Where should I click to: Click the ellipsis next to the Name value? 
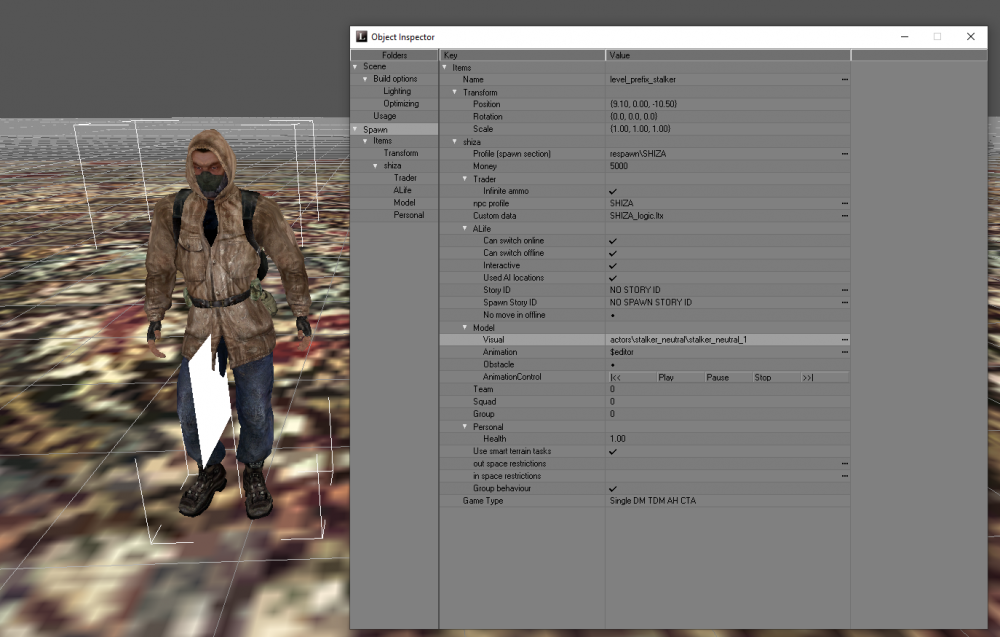[844, 79]
